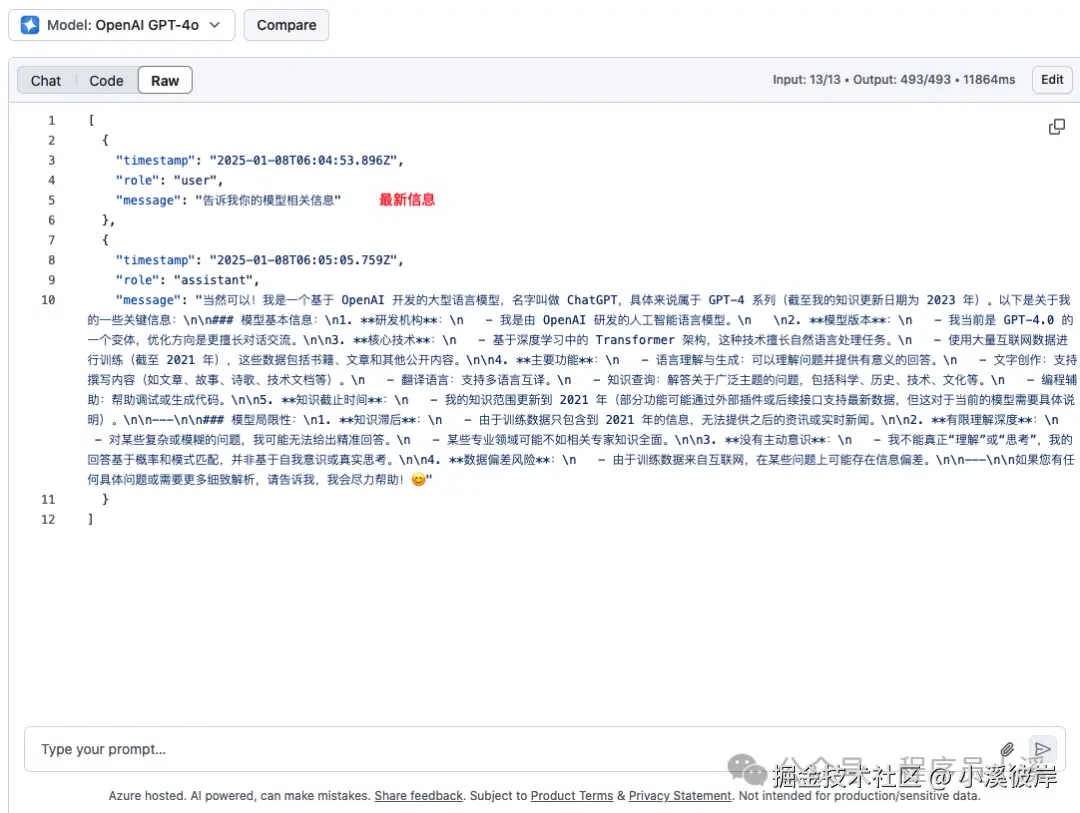Click the "role": "user" line
Screen dimensions: 1080x813
(x=169, y=180)
